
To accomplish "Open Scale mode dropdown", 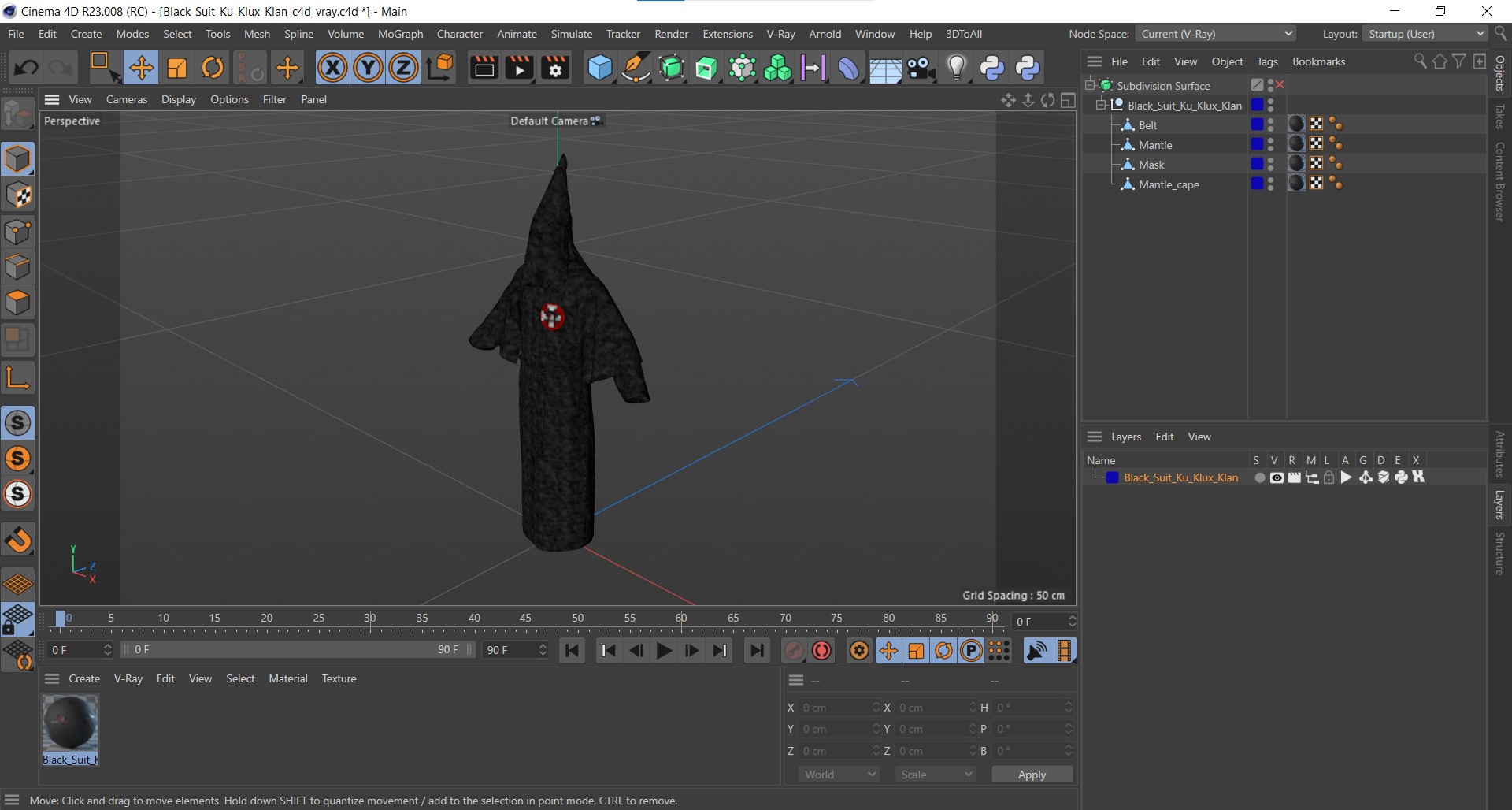I will [x=936, y=775].
